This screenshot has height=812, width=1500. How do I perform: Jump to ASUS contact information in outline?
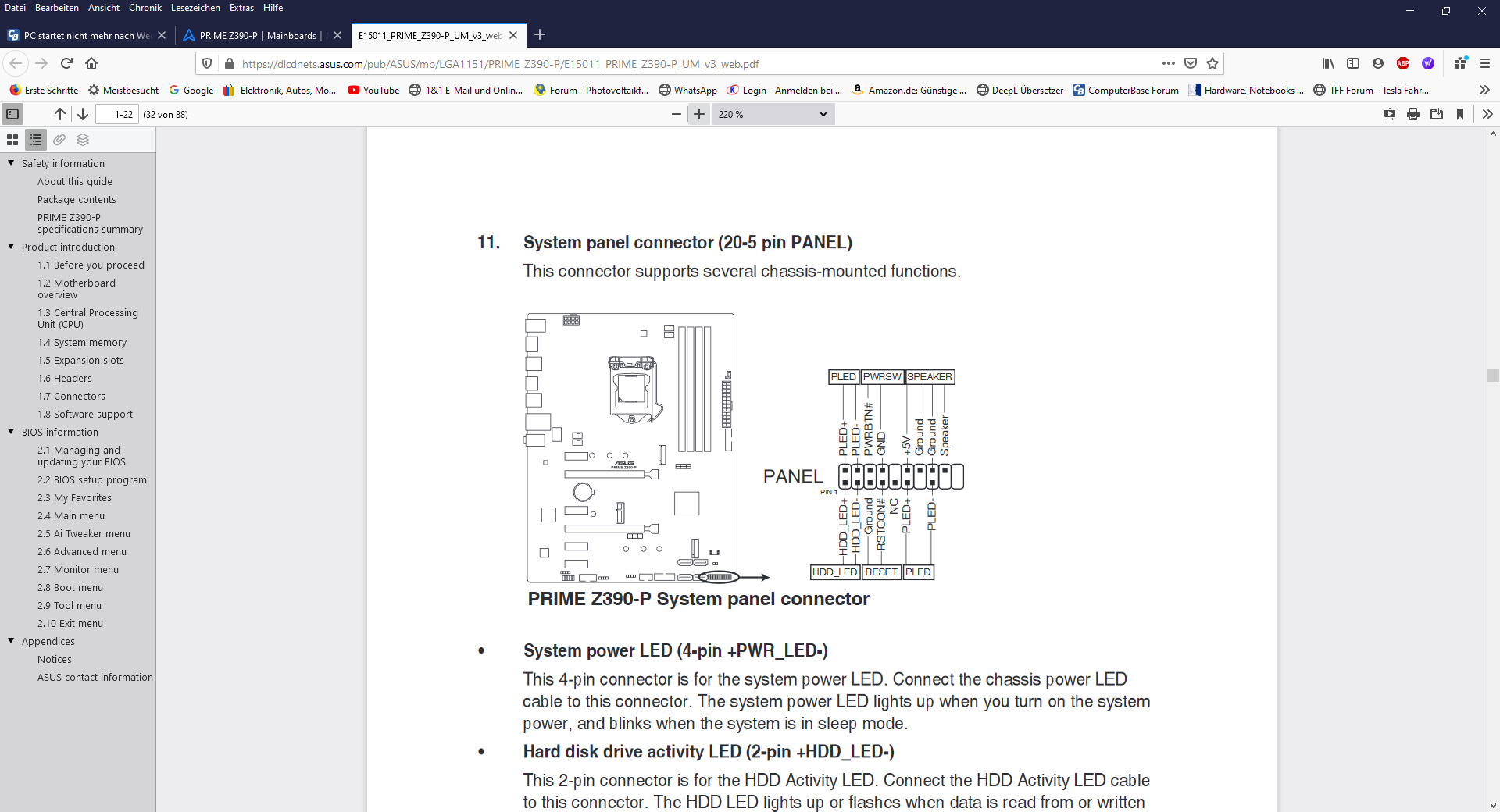pos(95,677)
